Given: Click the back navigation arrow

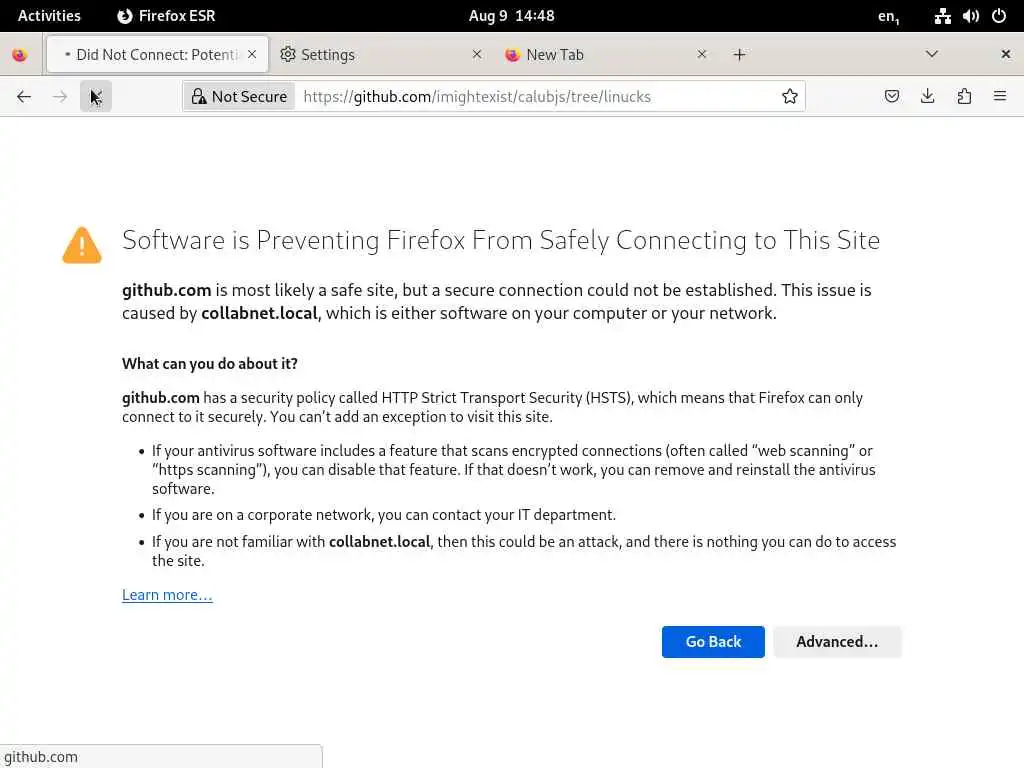Looking at the screenshot, I should [x=24, y=96].
